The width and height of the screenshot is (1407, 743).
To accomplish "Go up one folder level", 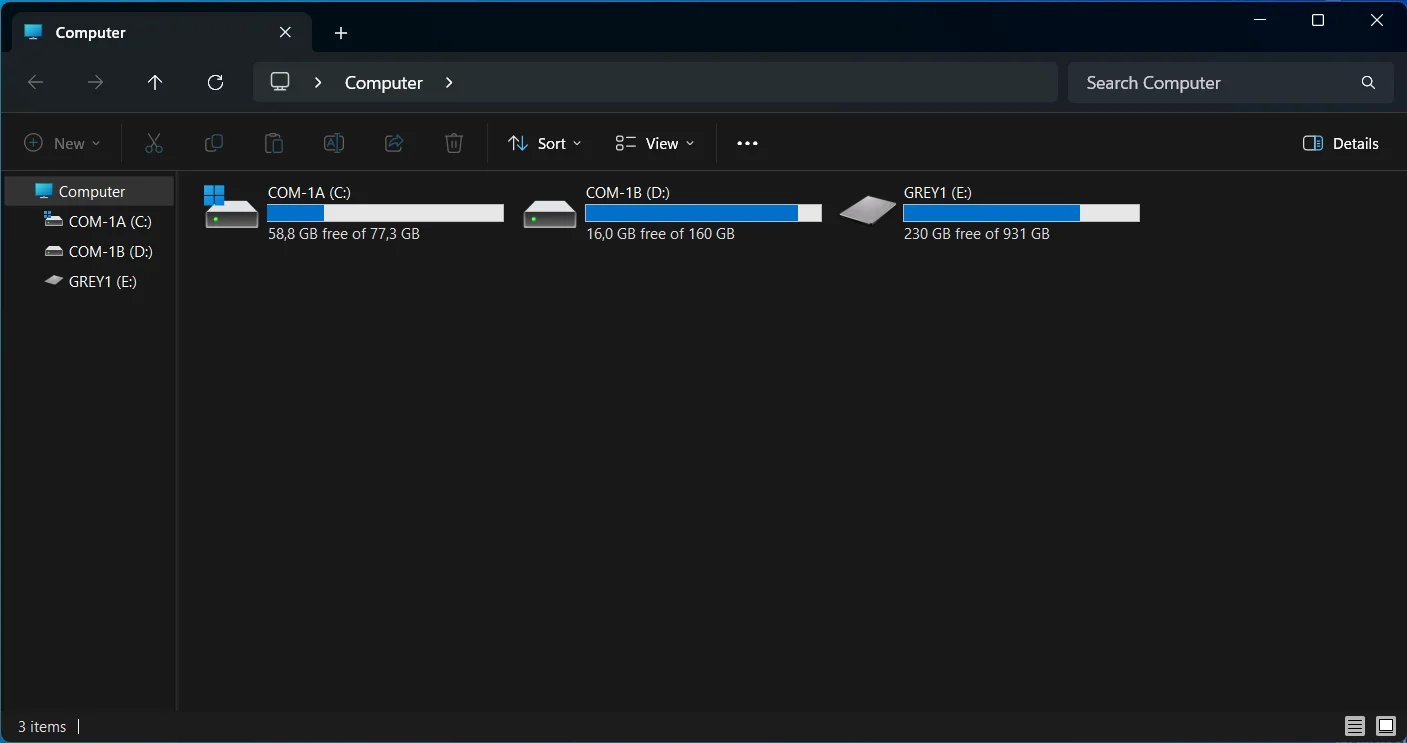I will point(155,83).
